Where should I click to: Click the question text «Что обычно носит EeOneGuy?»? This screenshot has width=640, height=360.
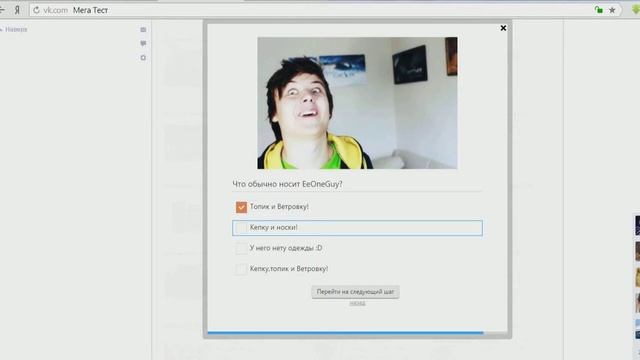click(287, 184)
